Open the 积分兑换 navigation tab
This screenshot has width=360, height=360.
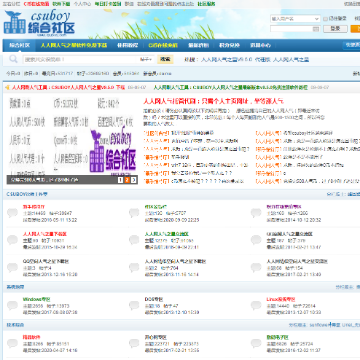coord(229,45)
